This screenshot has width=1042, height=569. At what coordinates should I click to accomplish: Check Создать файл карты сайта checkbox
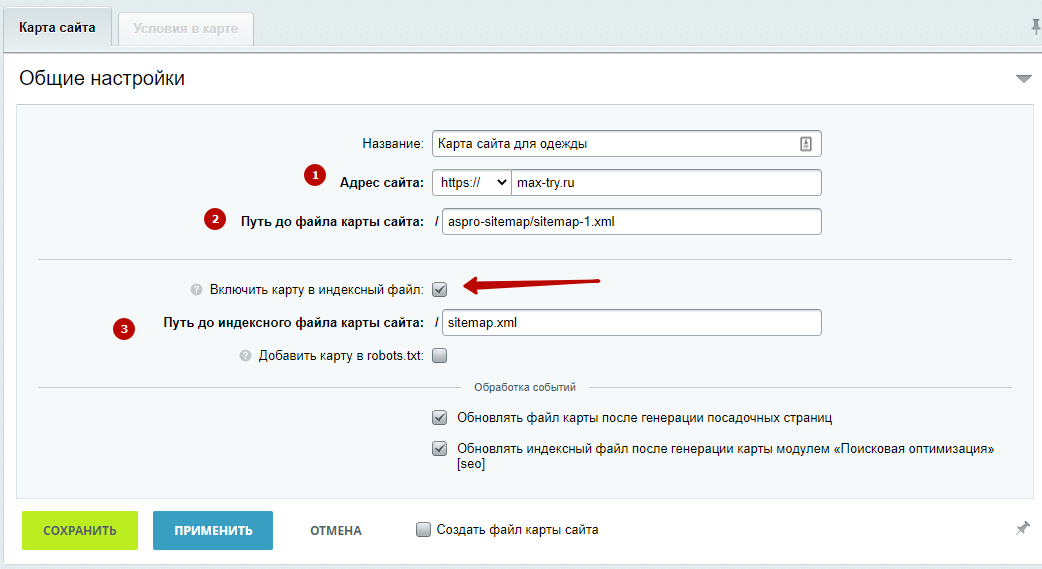424,530
